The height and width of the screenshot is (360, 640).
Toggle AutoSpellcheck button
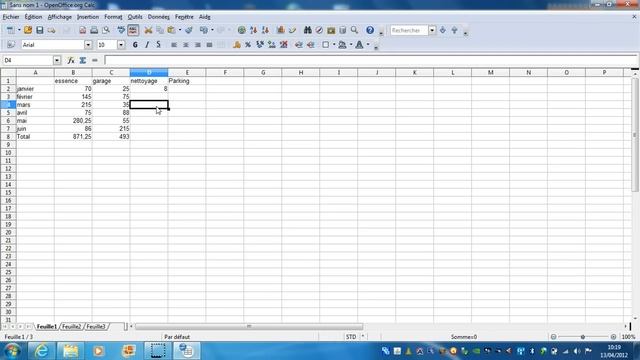pyautogui.click(x=133, y=30)
